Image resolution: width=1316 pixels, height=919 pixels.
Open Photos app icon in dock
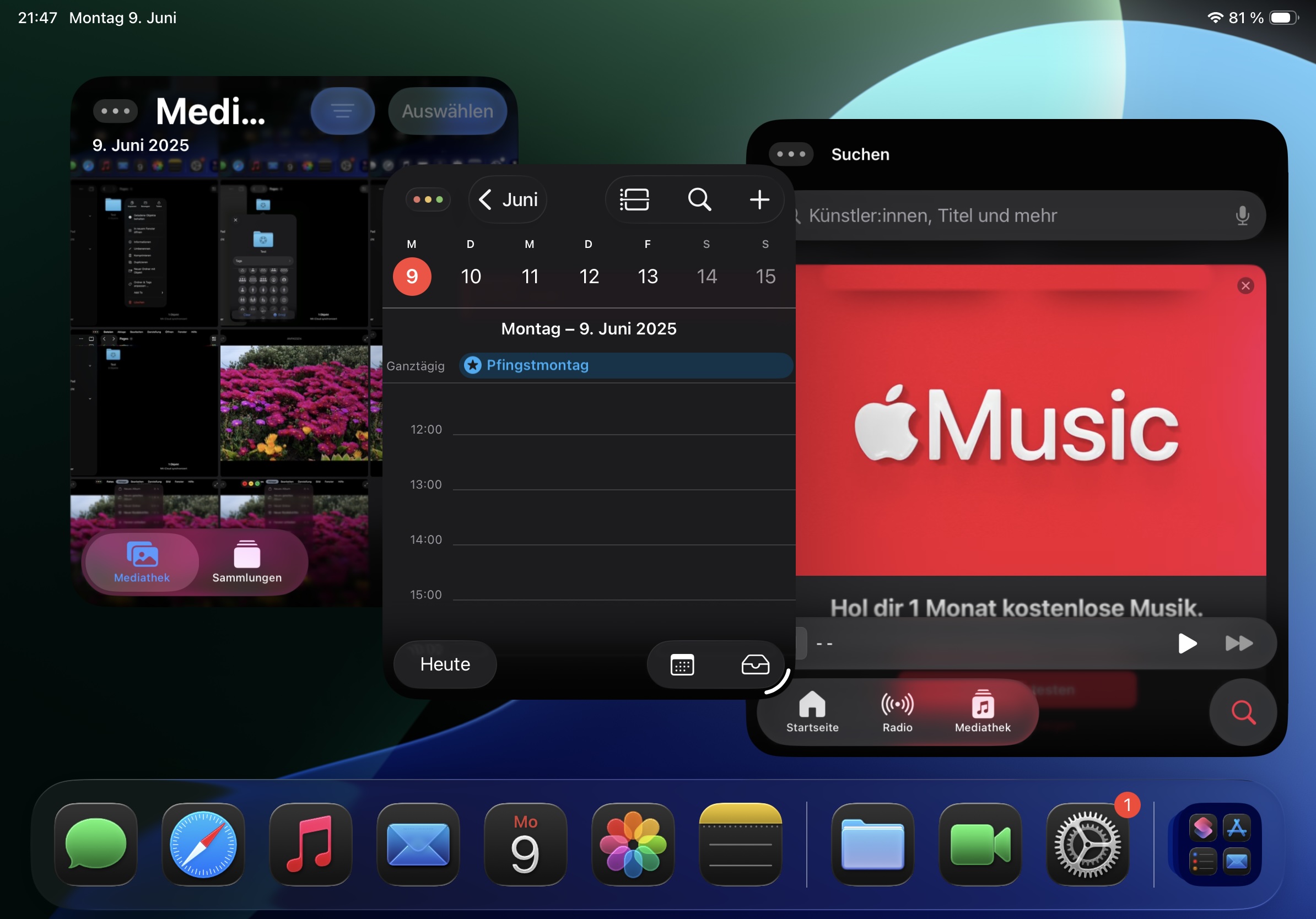[633, 844]
